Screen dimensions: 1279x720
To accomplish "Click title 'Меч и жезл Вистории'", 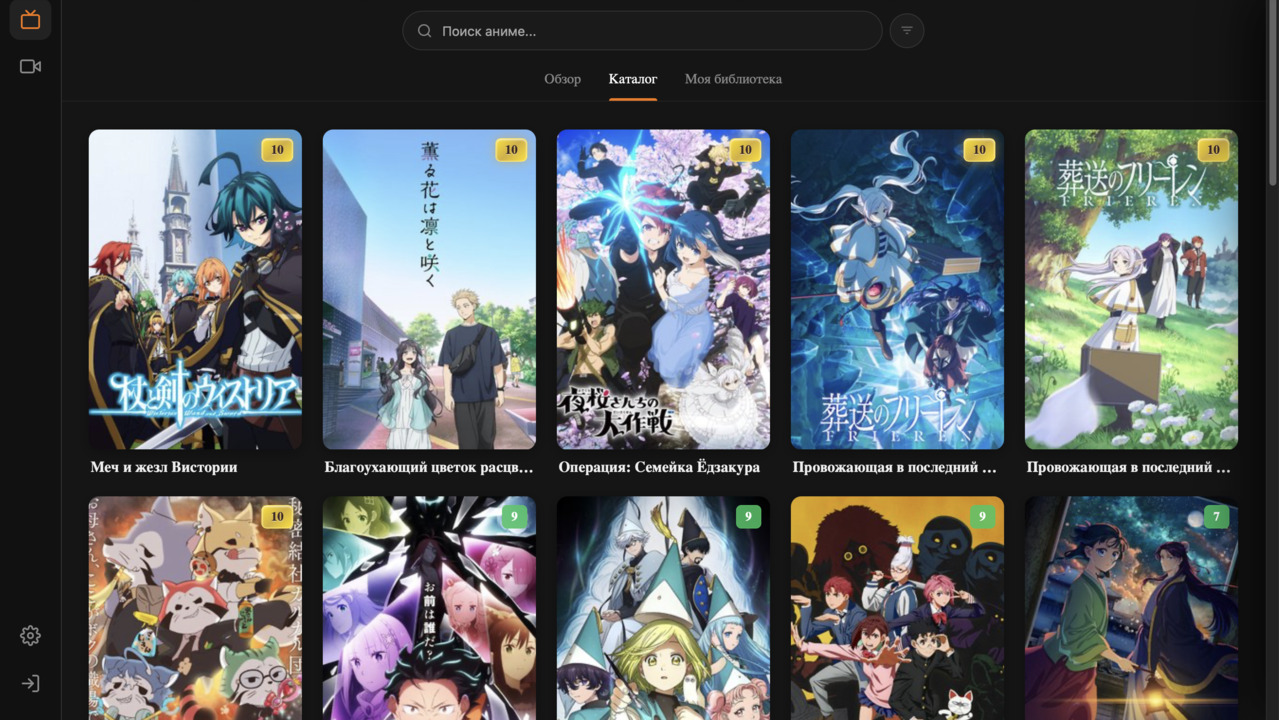I will coord(164,467).
